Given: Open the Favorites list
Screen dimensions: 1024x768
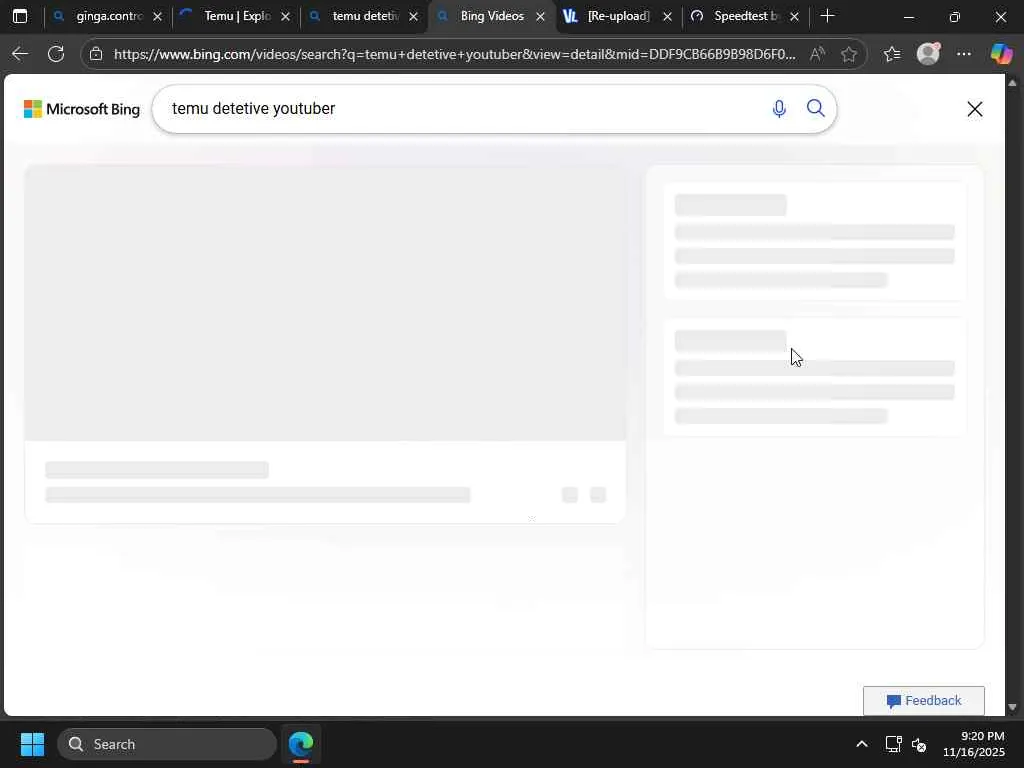Looking at the screenshot, I should pos(892,54).
